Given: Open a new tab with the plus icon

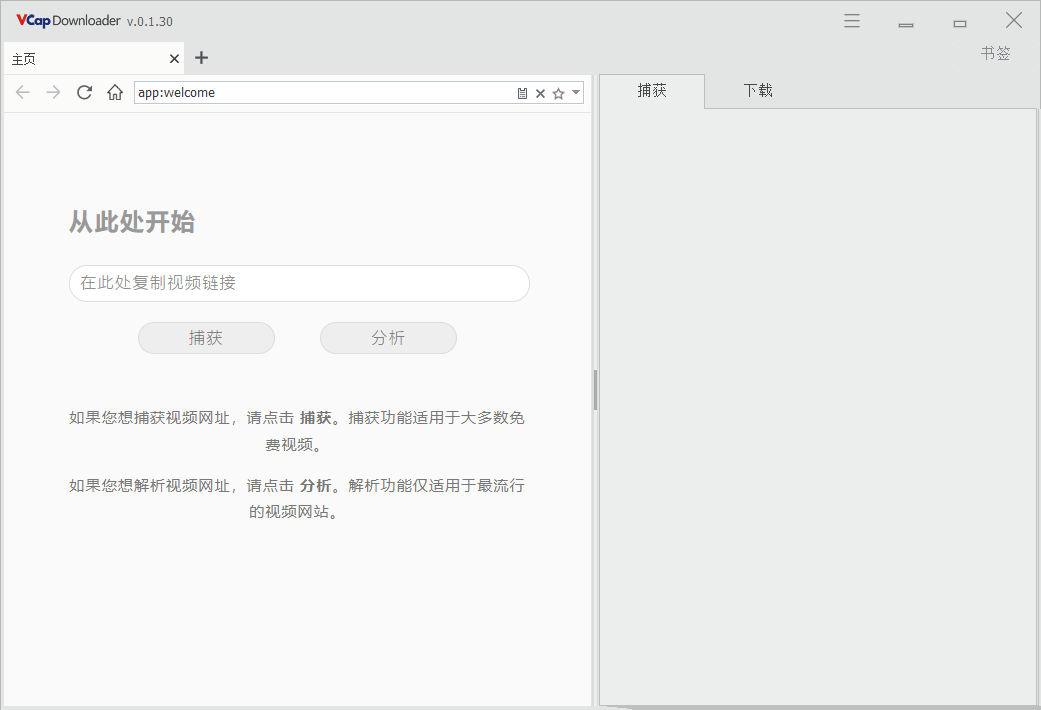Looking at the screenshot, I should tap(201, 58).
